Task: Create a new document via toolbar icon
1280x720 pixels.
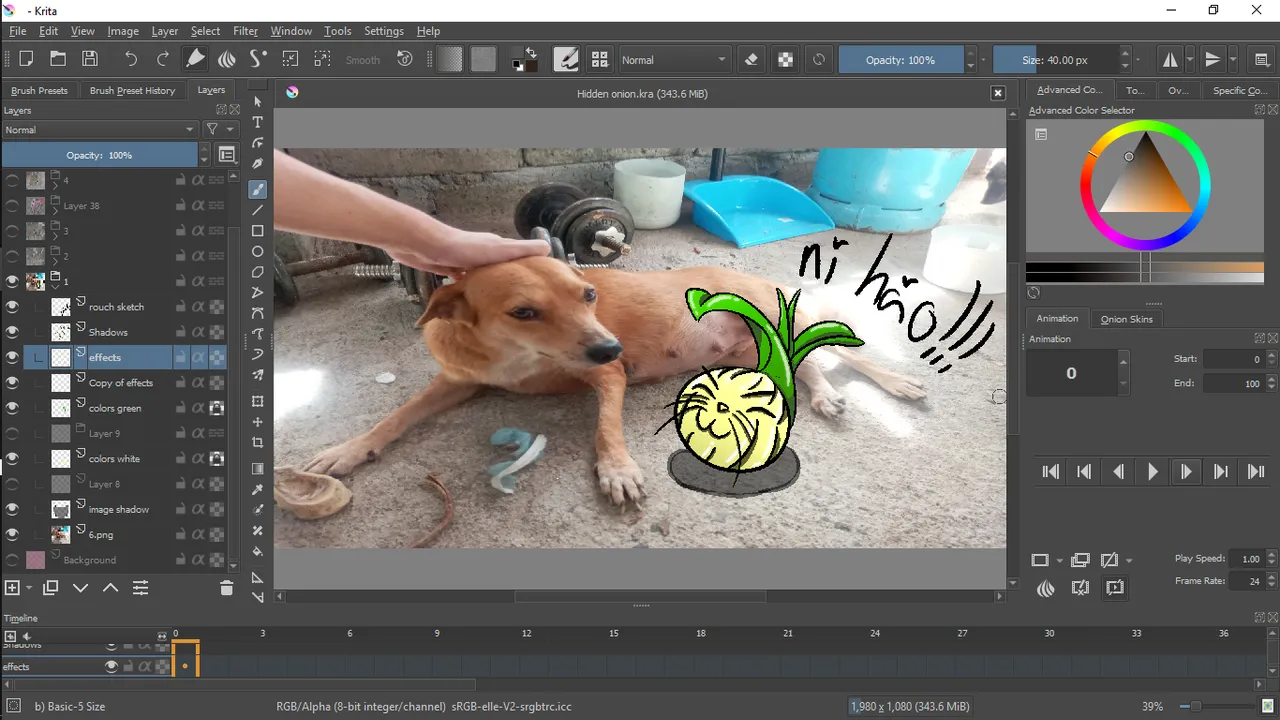Action: (26, 59)
